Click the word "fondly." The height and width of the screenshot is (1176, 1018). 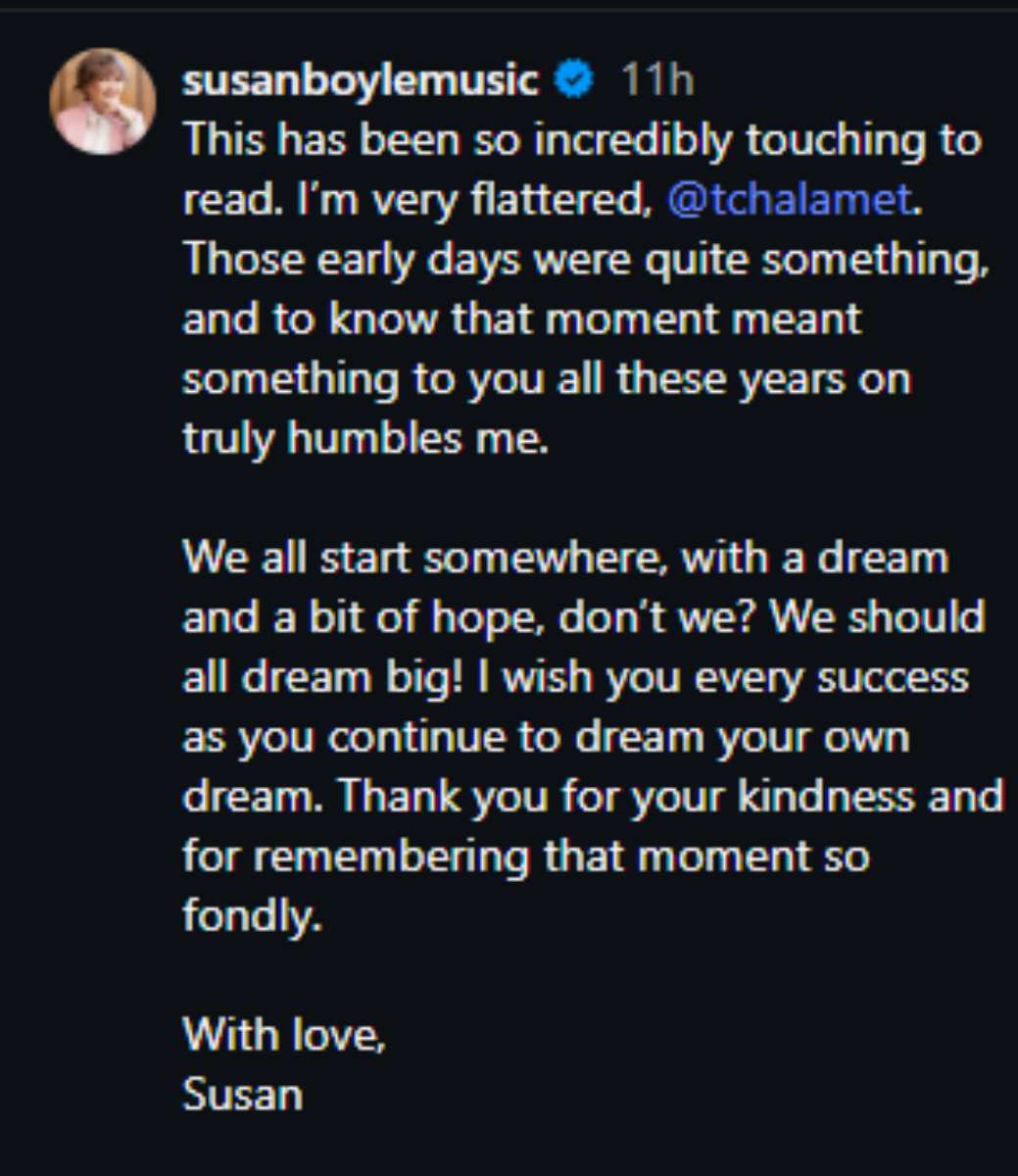[x=252, y=916]
